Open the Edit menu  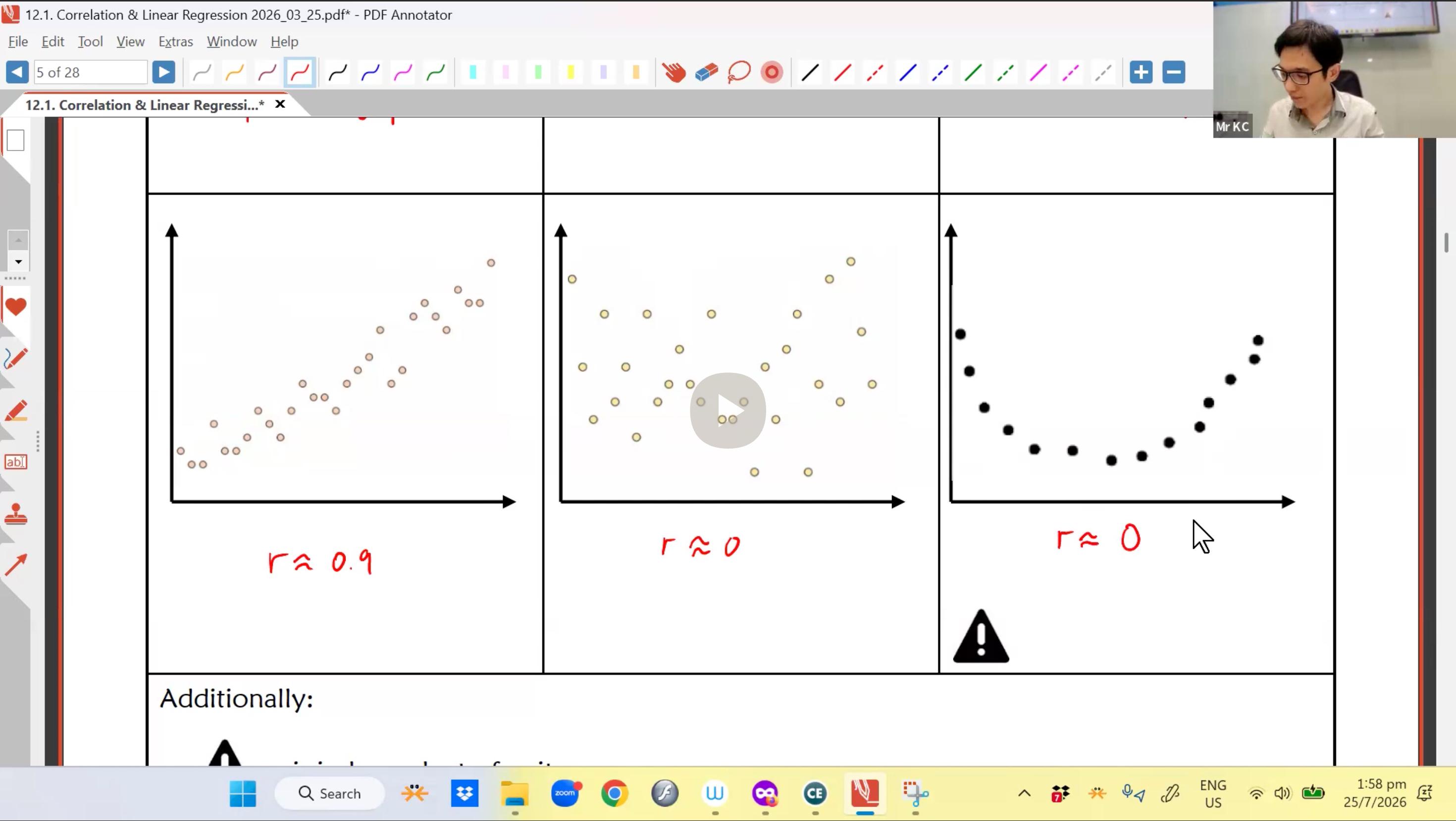click(52, 42)
